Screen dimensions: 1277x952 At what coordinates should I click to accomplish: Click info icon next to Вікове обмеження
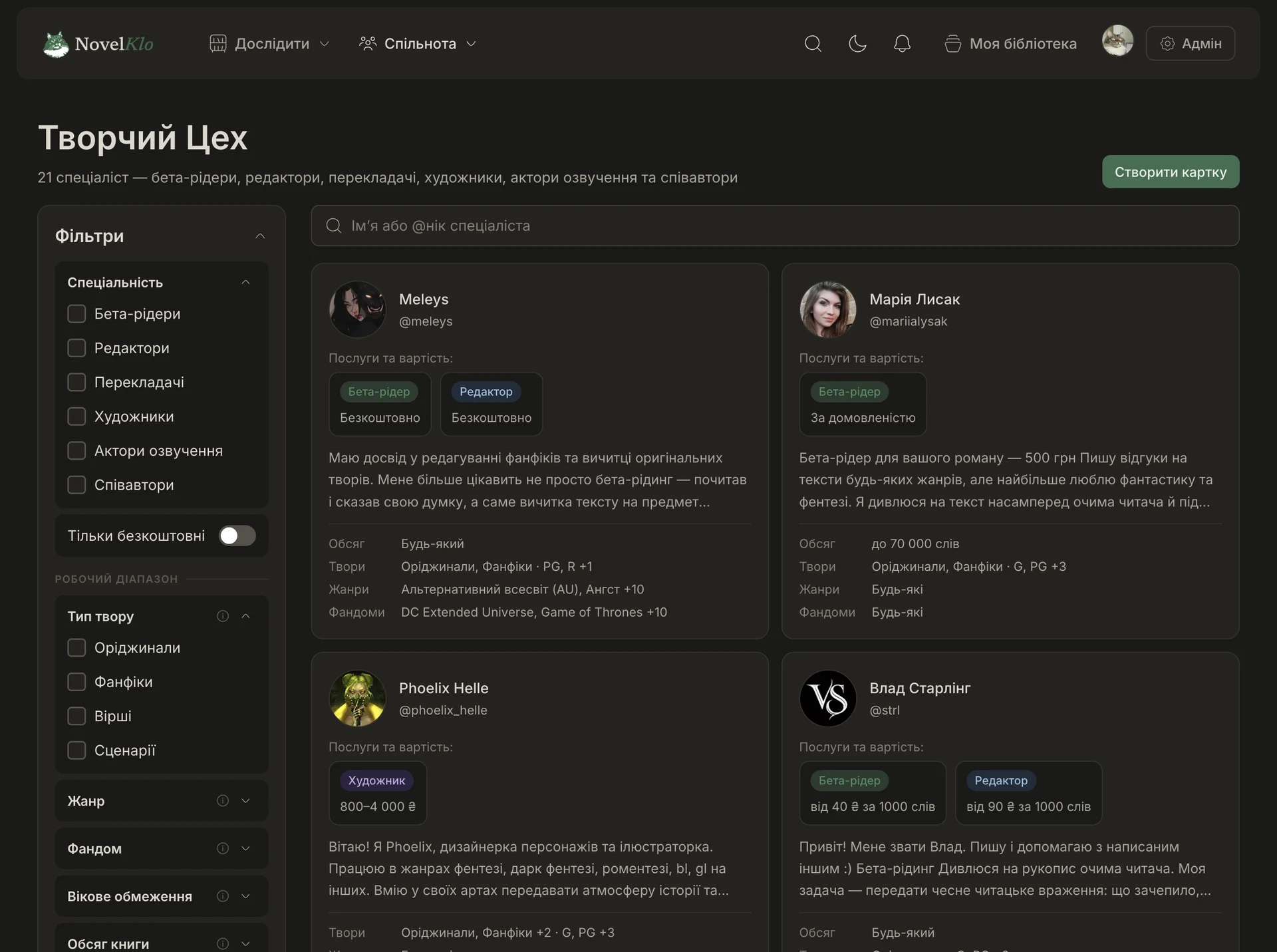[223, 896]
